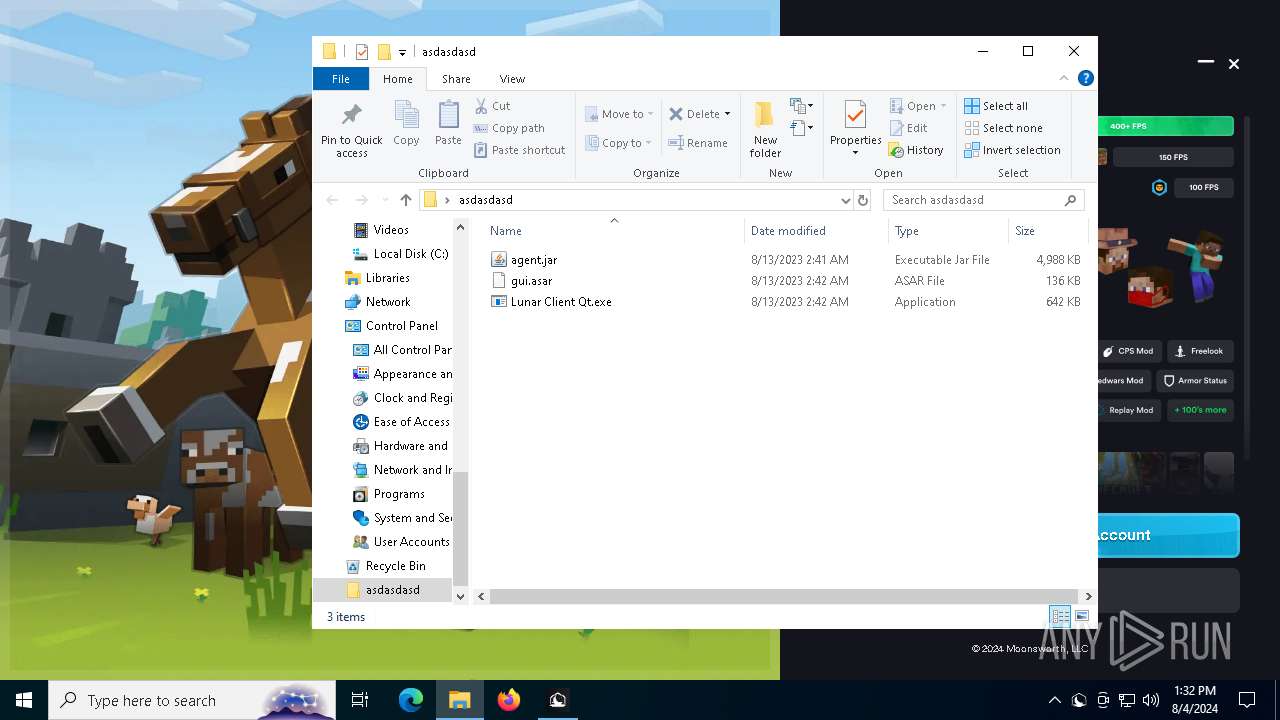This screenshot has width=1280, height=720.
Task: Select Libraries in navigation pane
Action: [x=387, y=278]
